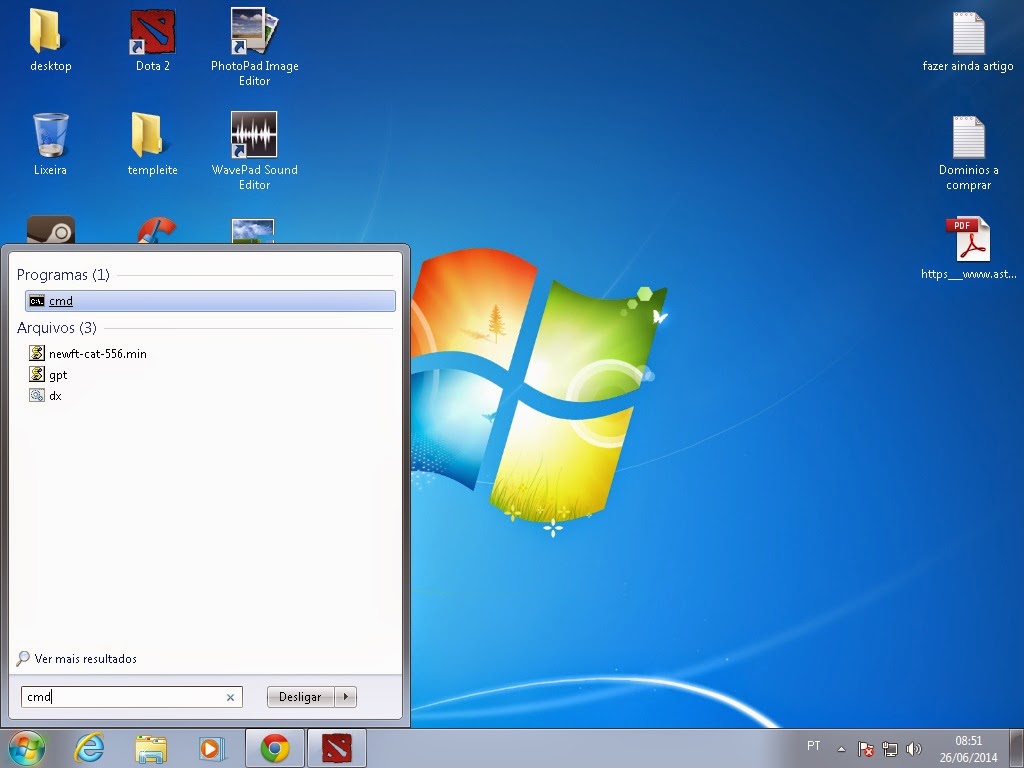Image resolution: width=1024 pixels, height=768 pixels.
Task: Open Windows Explorer from taskbar
Action: pos(151,748)
